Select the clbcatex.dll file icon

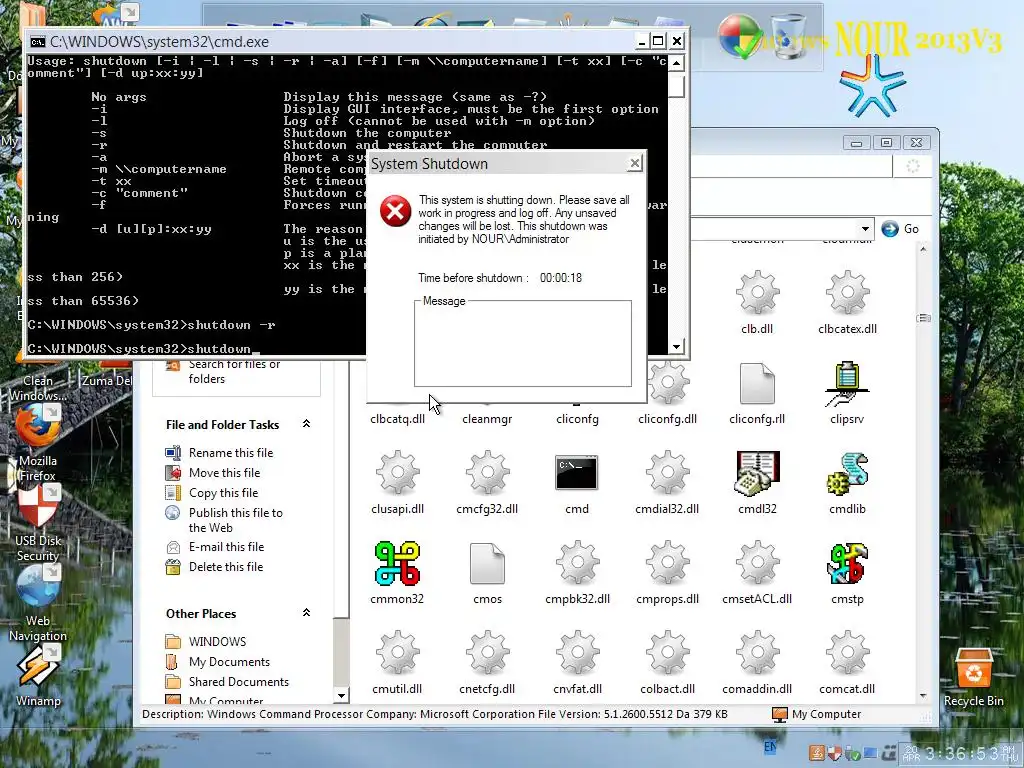tap(847, 293)
